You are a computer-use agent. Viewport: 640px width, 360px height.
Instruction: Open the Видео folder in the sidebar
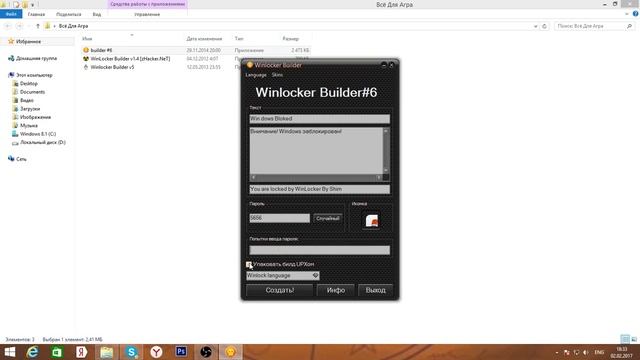pos(27,100)
